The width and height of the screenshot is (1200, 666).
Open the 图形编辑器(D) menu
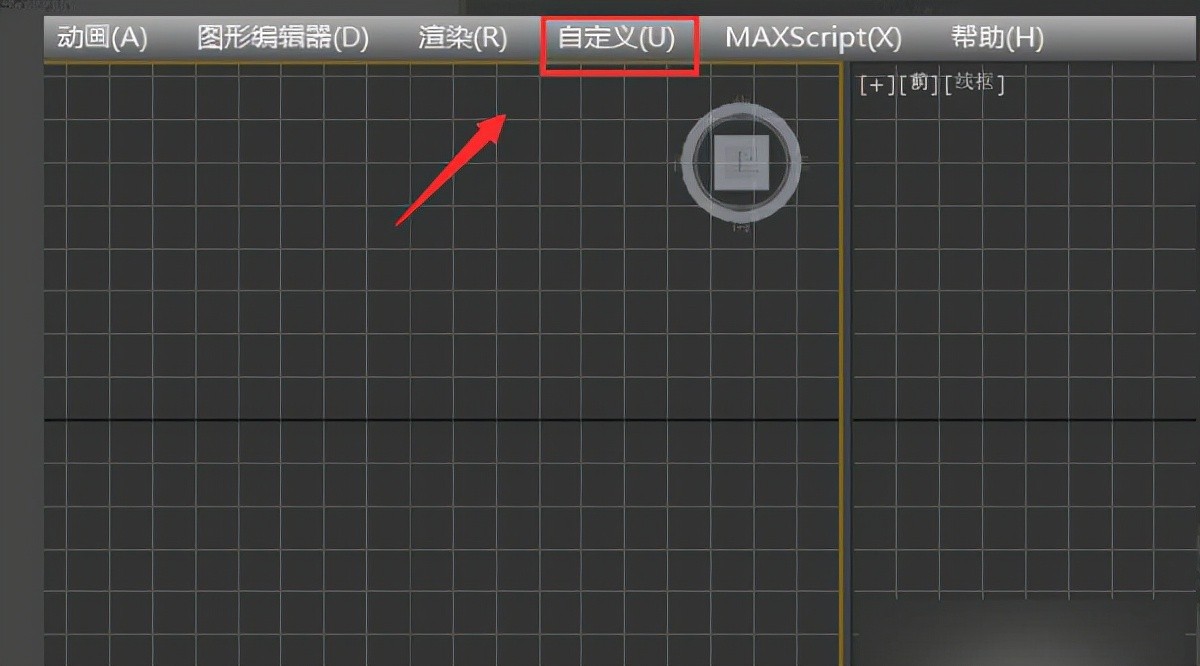(283, 38)
